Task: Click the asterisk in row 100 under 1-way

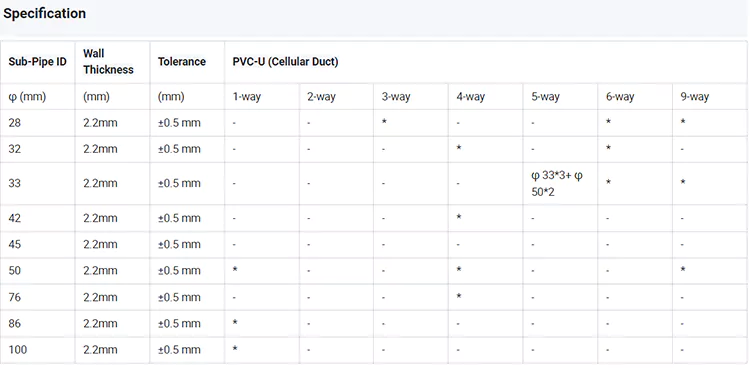Action: point(235,349)
